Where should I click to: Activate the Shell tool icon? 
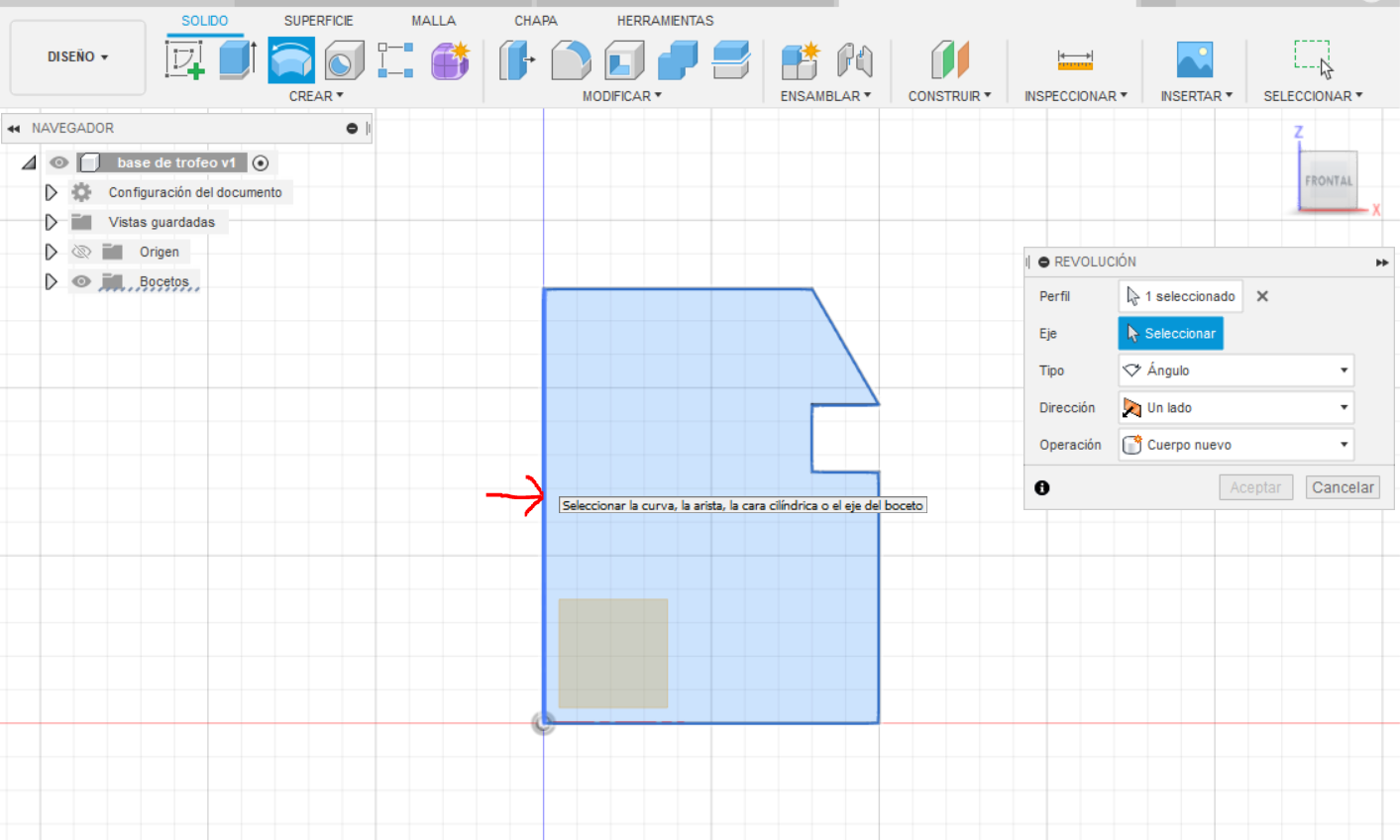(x=624, y=60)
